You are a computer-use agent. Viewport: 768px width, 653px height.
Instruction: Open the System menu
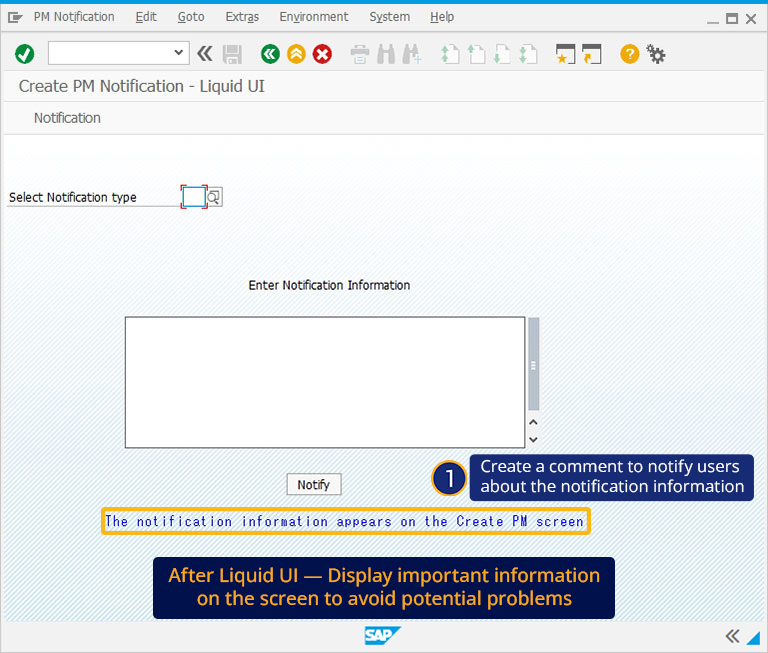coord(389,17)
